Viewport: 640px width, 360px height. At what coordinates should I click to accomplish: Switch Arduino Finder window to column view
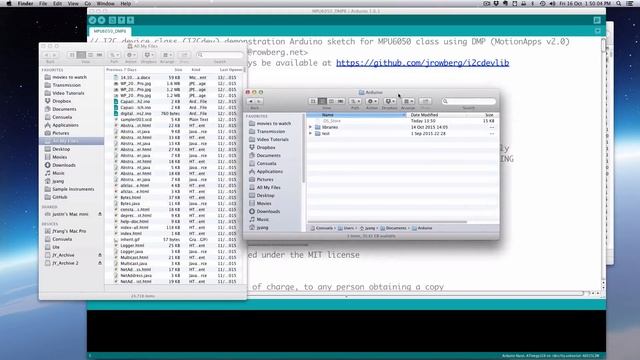click(x=331, y=101)
